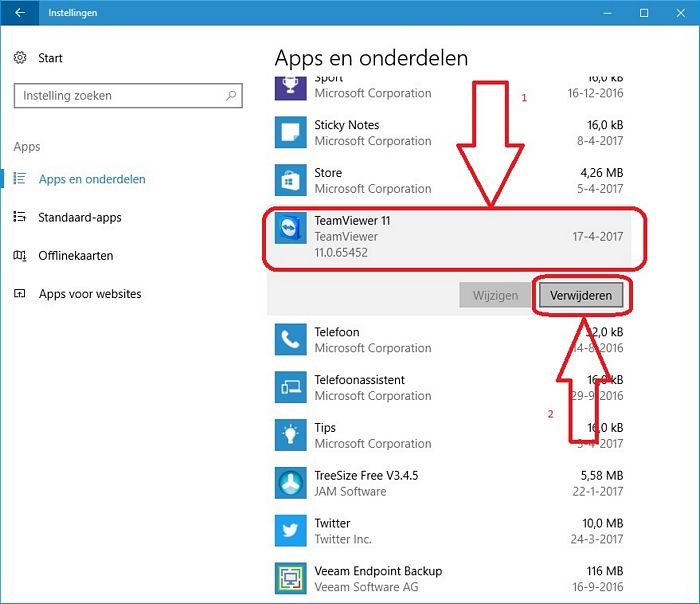Screen dimensions: 700x604
Task: Click the TeamViewer 11 app icon
Action: [291, 228]
